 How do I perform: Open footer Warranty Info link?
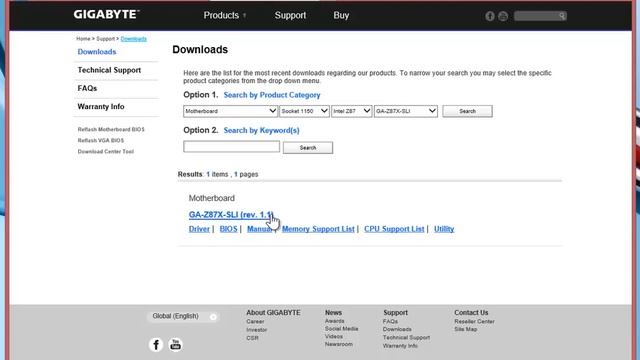[x=400, y=346]
